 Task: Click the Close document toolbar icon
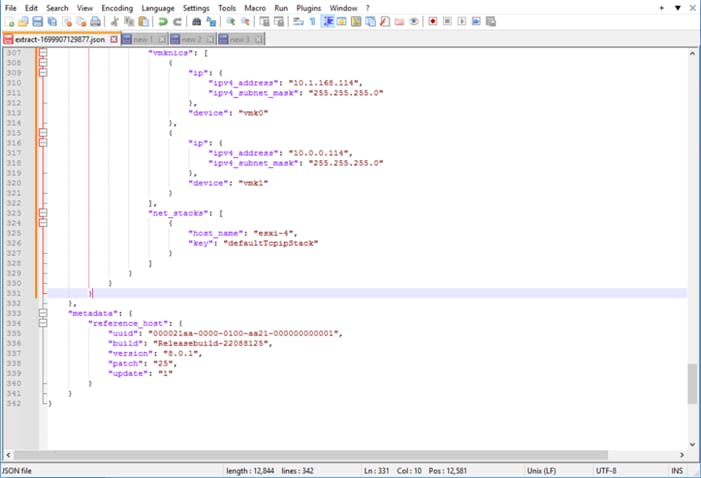tap(67, 21)
